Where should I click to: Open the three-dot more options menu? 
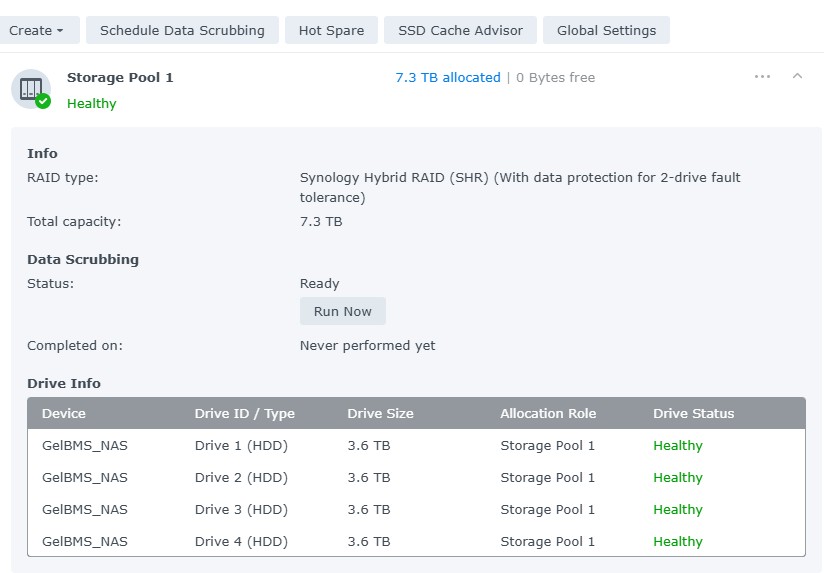pos(762,77)
